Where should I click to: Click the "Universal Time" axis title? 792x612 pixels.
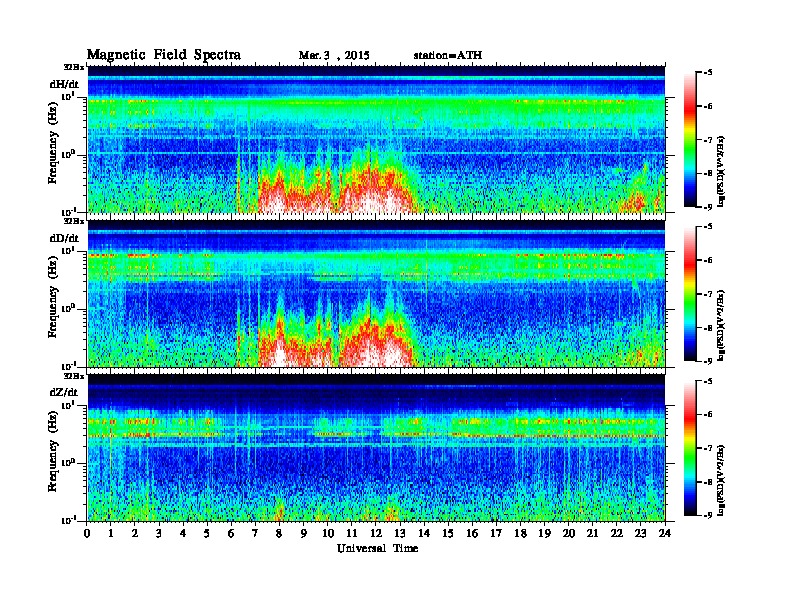coord(377,548)
